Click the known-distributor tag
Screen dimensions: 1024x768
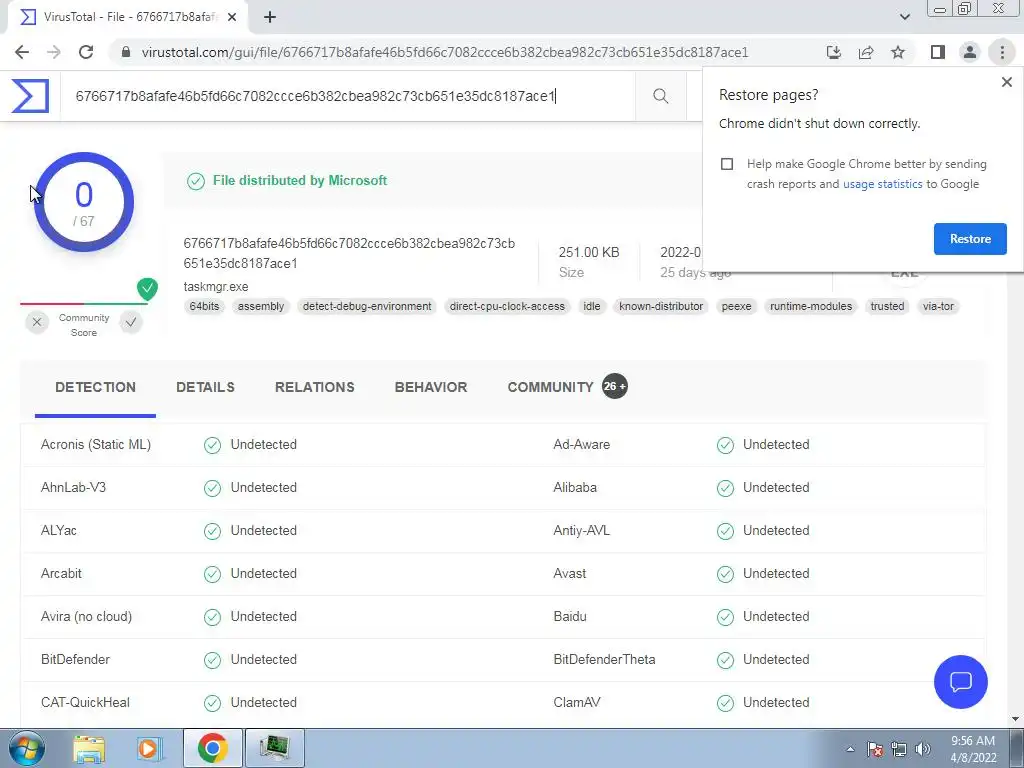tap(661, 306)
